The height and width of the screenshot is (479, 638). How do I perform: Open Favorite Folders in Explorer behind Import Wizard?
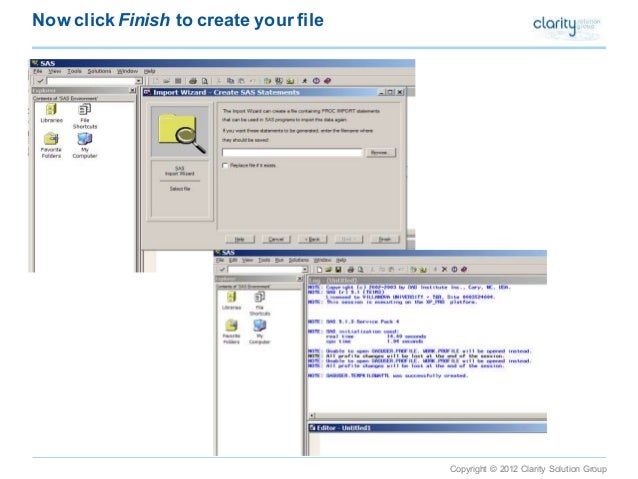click(51, 146)
